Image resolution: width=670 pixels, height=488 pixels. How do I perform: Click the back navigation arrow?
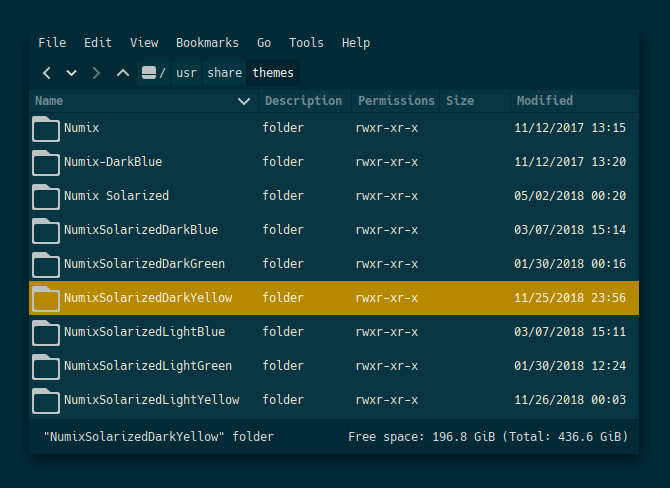click(x=47, y=73)
